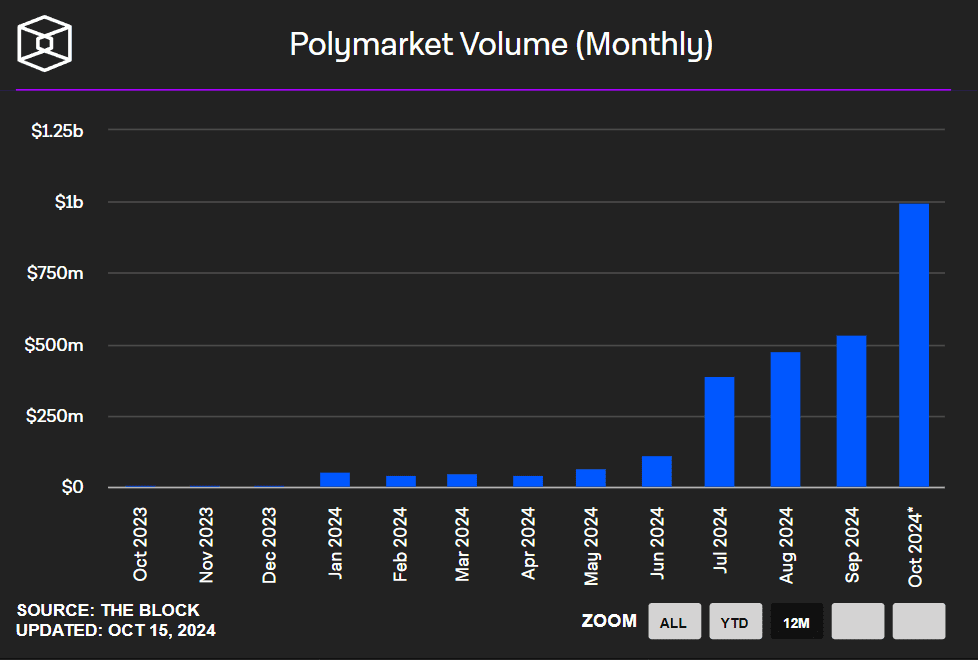Click the UPDATED: OCT 15, 2024 text

tap(116, 631)
